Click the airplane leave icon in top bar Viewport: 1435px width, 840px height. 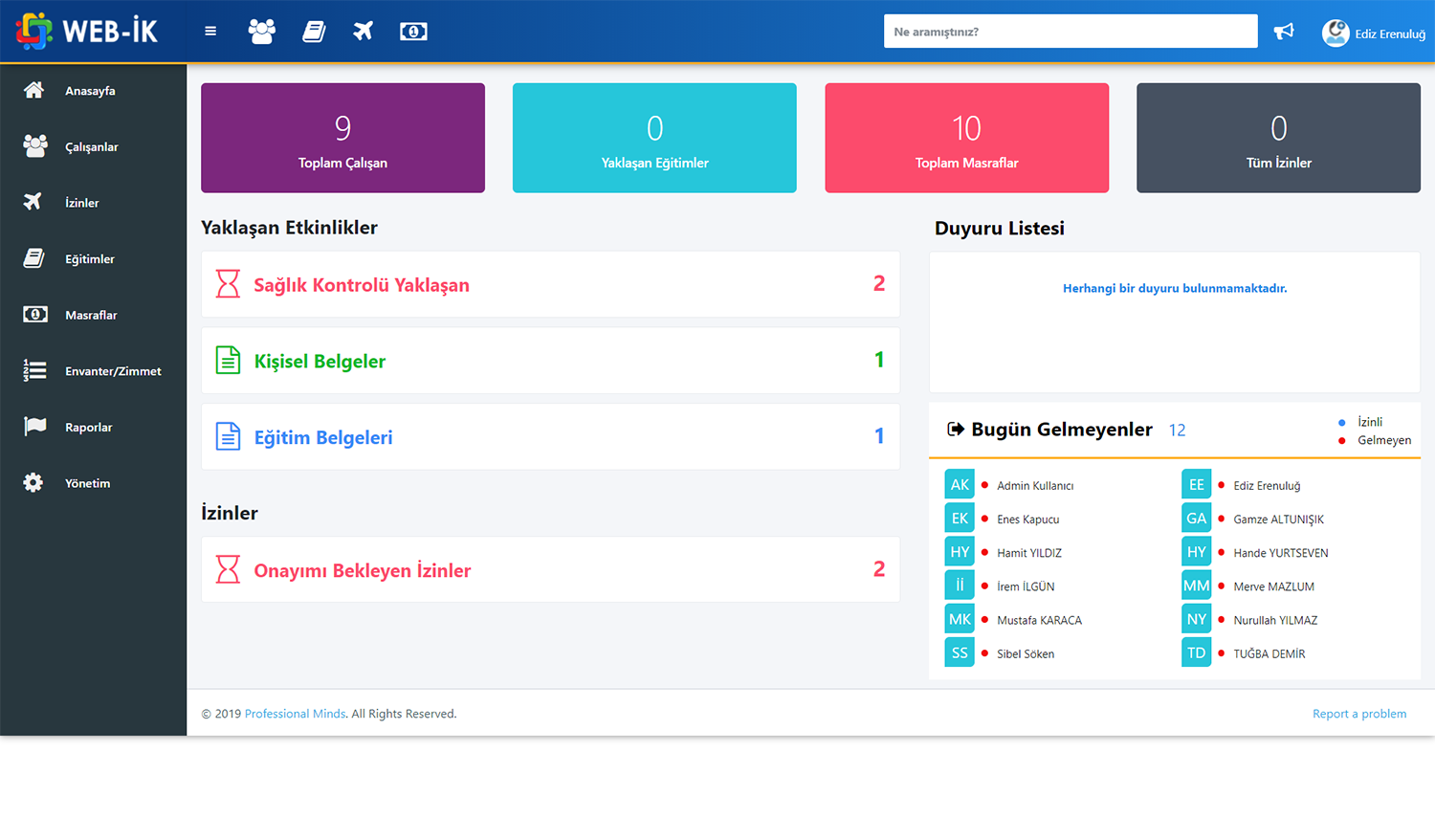(x=363, y=32)
